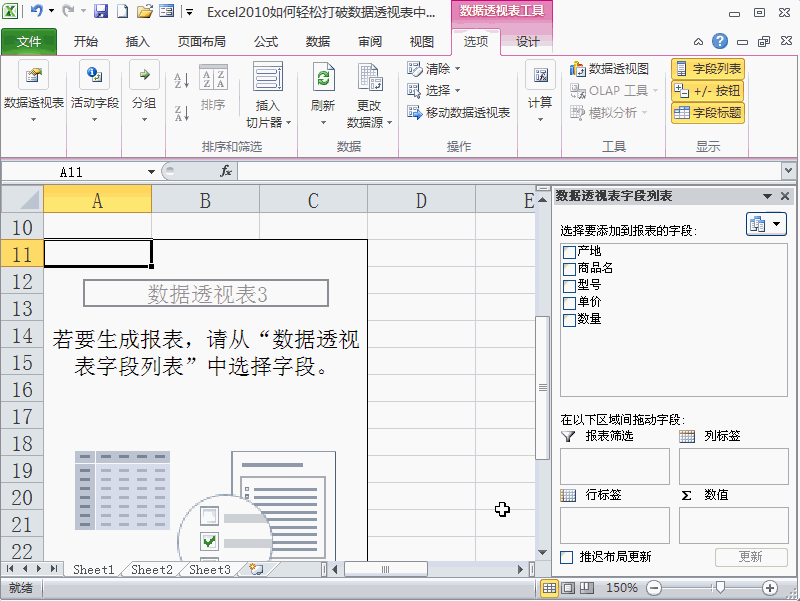Viewport: 800px width, 601px height.
Task: Click the insert new worksheet tab icon
Action: (x=257, y=569)
